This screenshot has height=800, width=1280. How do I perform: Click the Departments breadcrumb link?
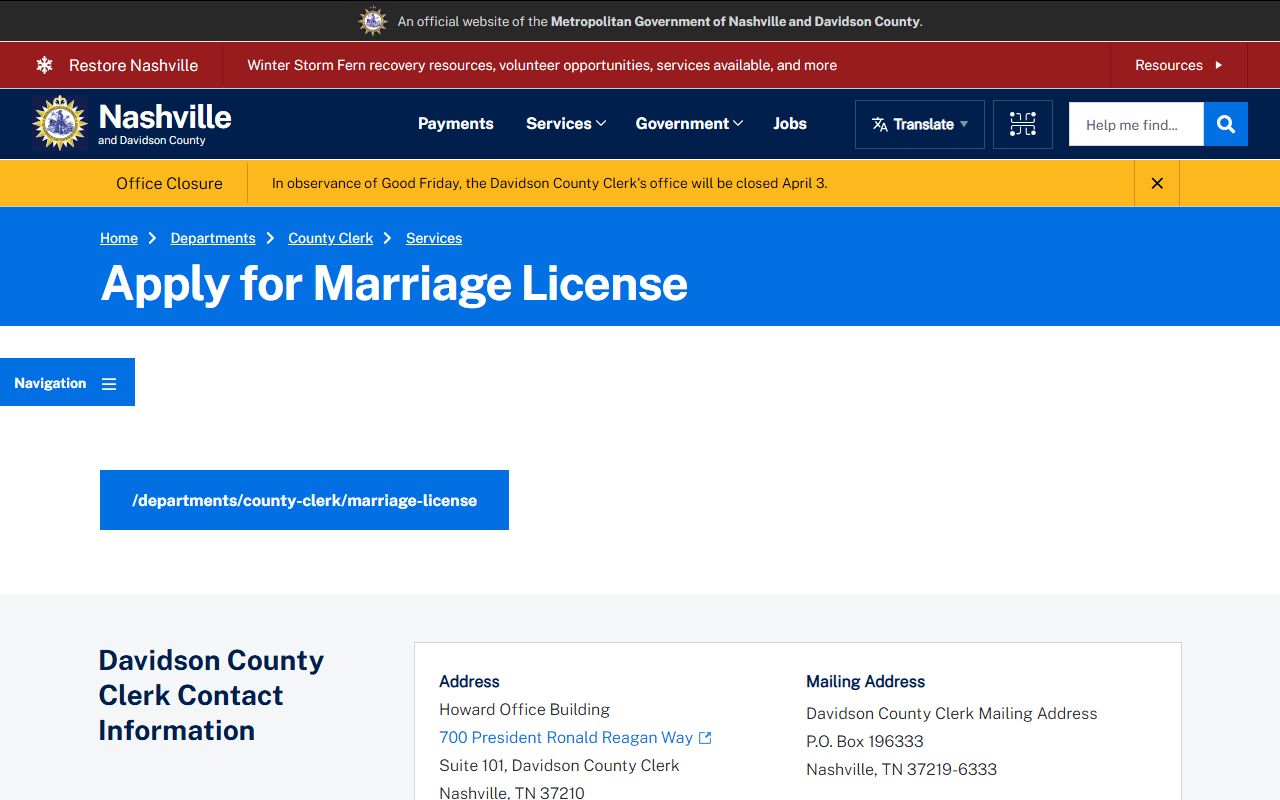pos(213,238)
